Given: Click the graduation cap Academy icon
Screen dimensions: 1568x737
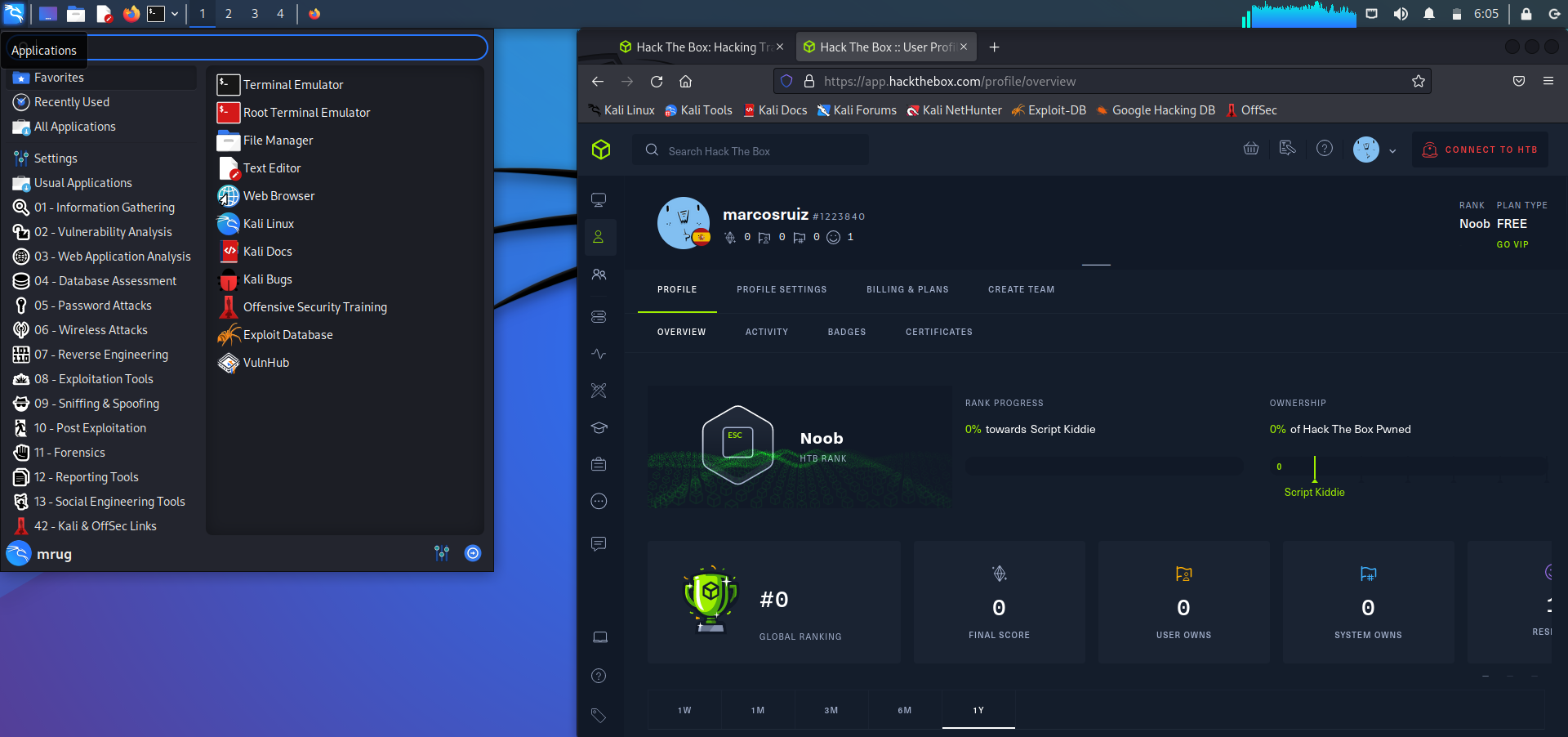Looking at the screenshot, I should [599, 427].
